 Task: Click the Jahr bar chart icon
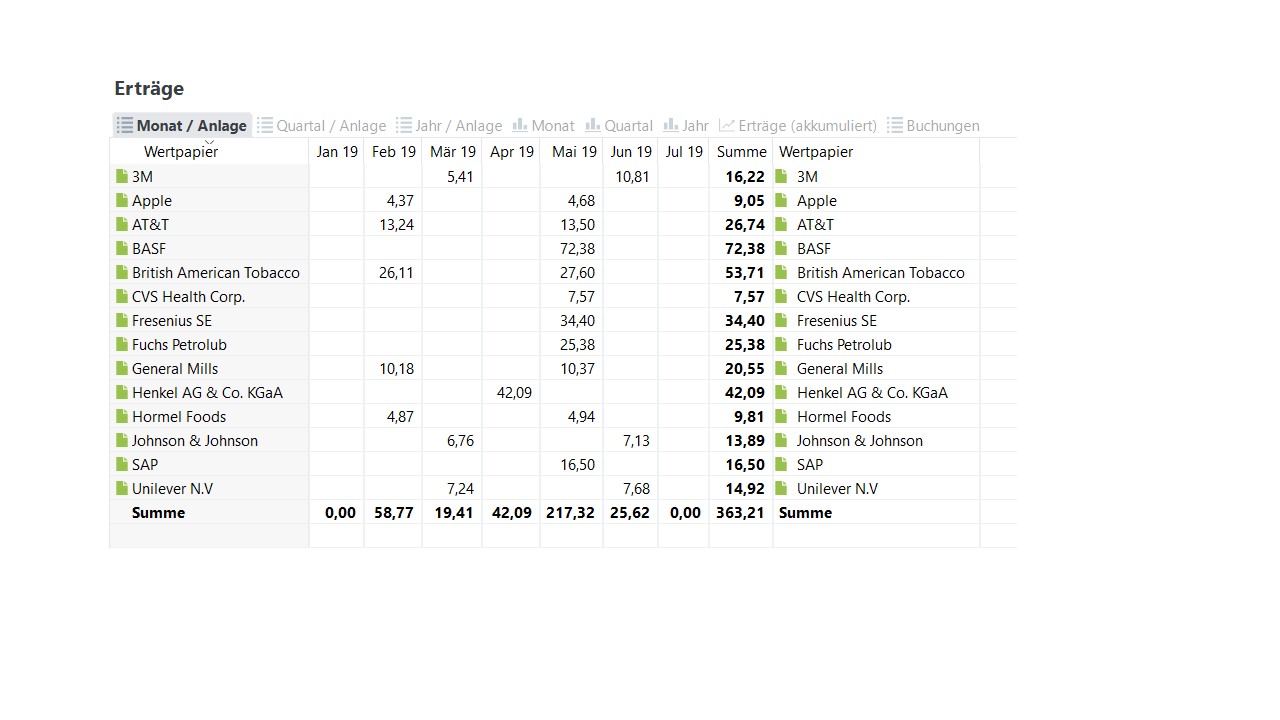(x=671, y=125)
